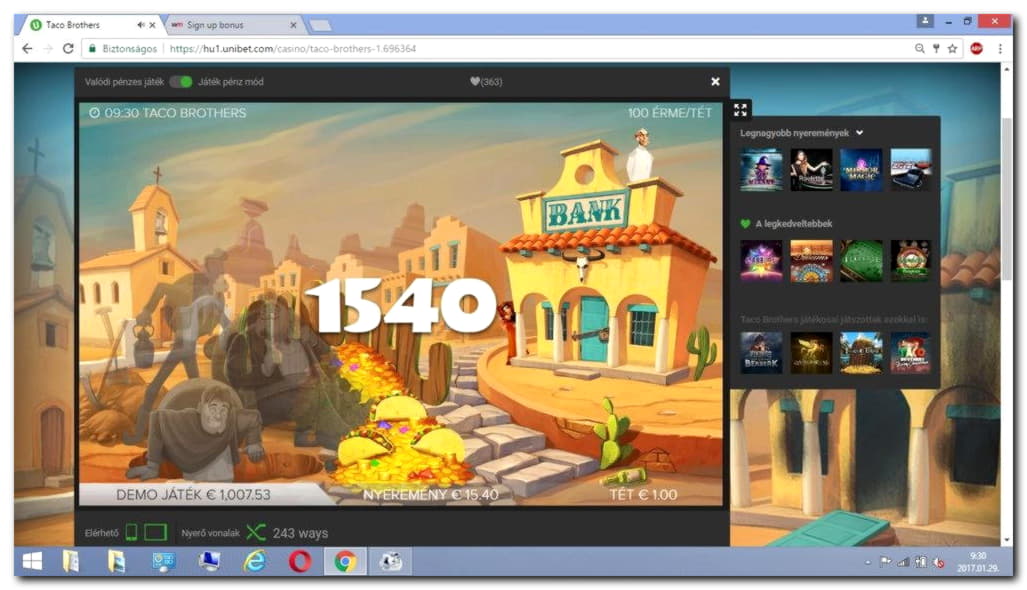Launch Internet Explorer from the taskbar
The image size is (1027, 590).
pyautogui.click(x=254, y=562)
